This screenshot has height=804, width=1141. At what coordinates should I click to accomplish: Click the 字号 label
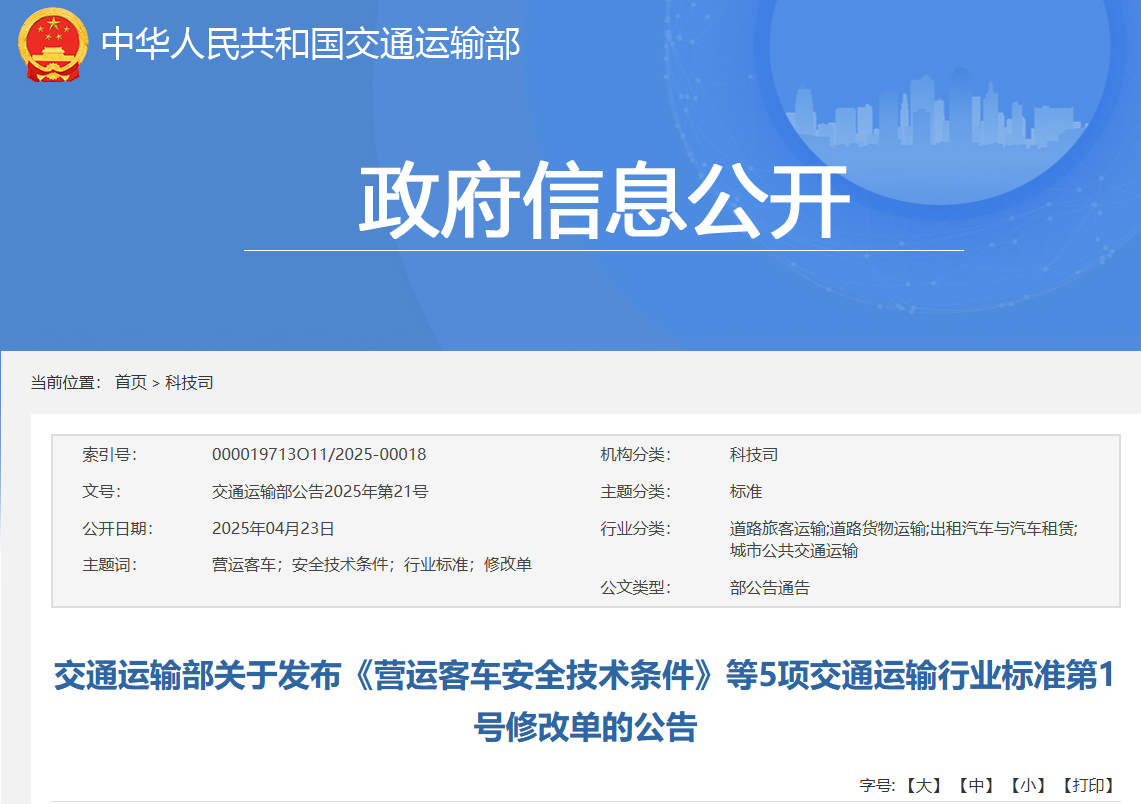[878, 785]
